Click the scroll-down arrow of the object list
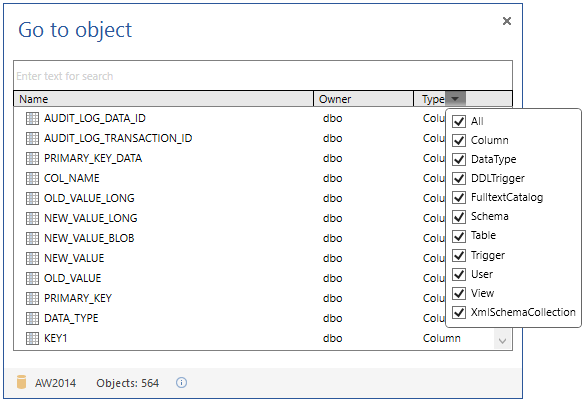This screenshot has width=585, height=403. tap(503, 340)
